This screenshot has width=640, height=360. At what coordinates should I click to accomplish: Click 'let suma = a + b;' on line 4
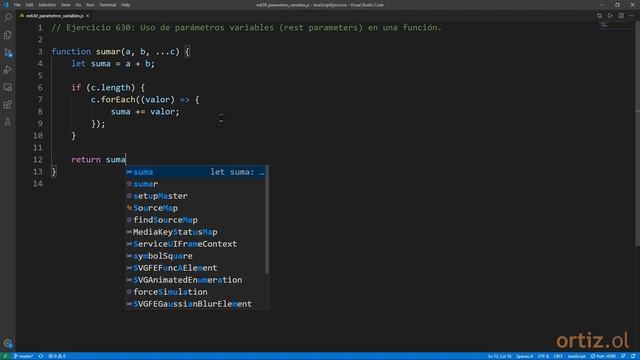tap(113, 64)
